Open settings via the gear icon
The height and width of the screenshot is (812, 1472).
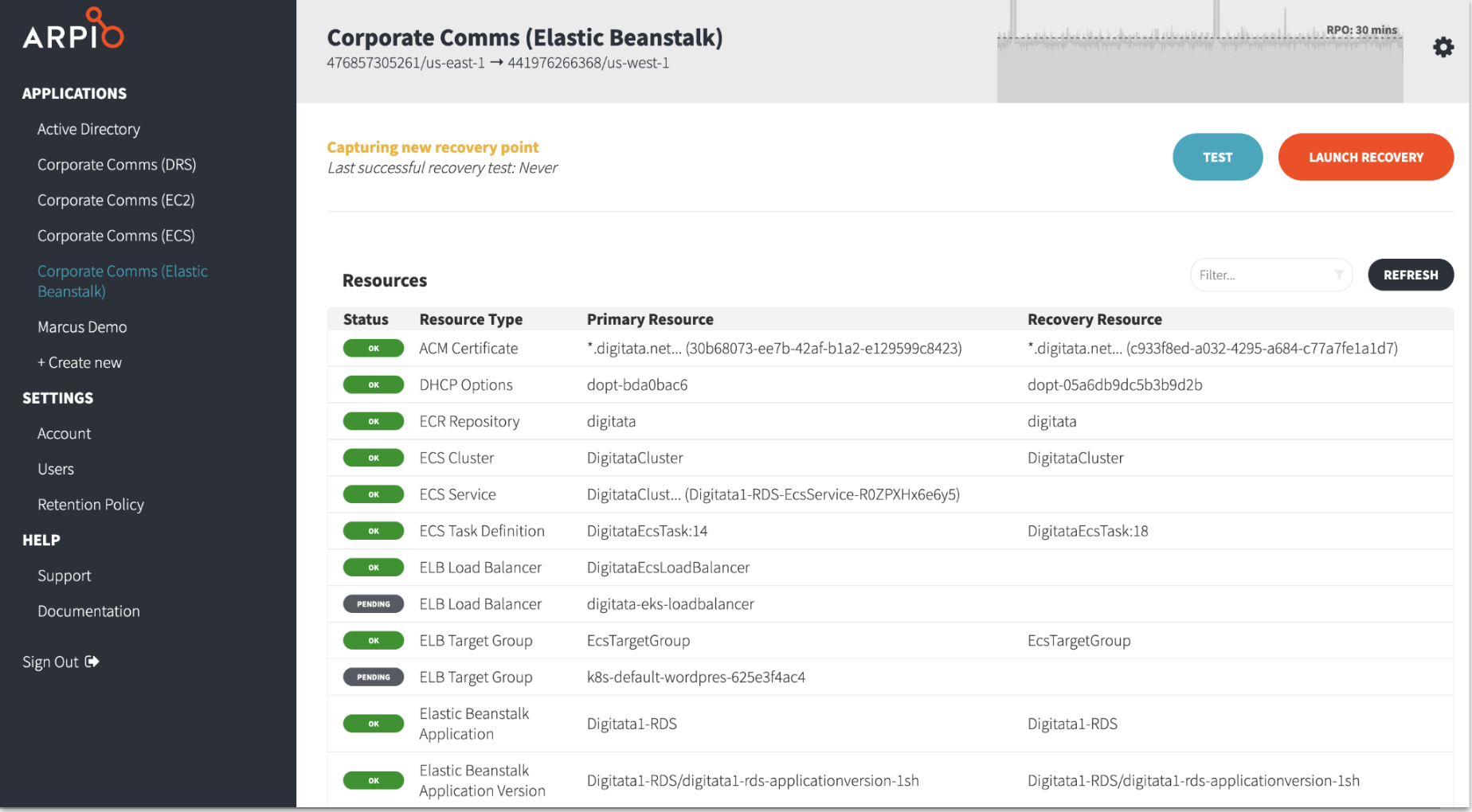(x=1443, y=48)
